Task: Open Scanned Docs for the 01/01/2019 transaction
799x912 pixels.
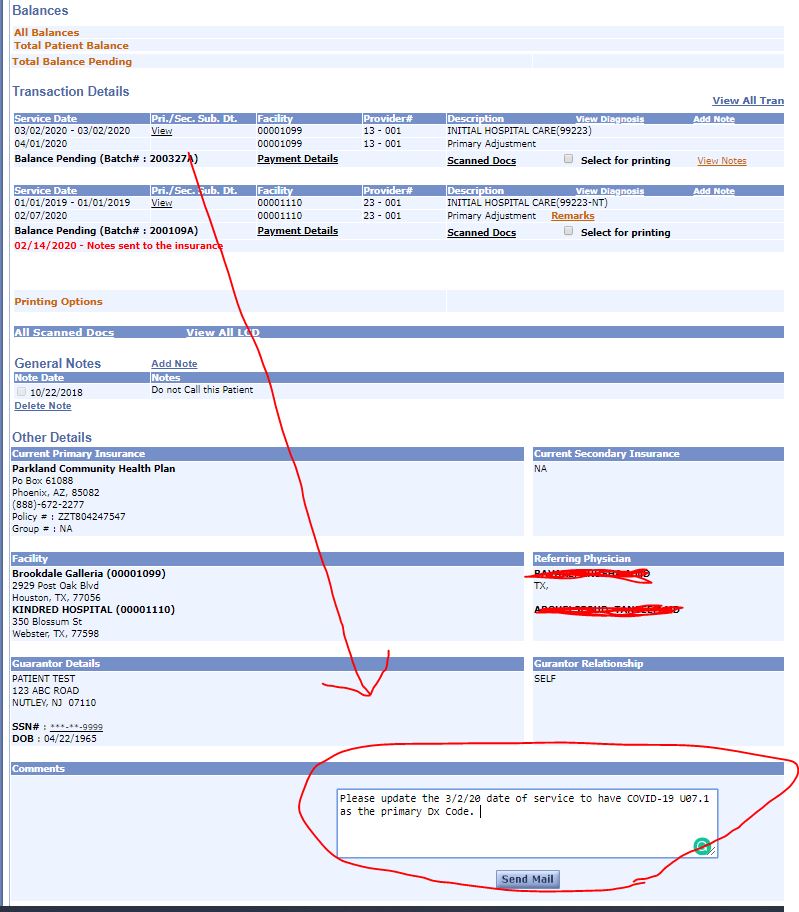Action: click(x=481, y=233)
